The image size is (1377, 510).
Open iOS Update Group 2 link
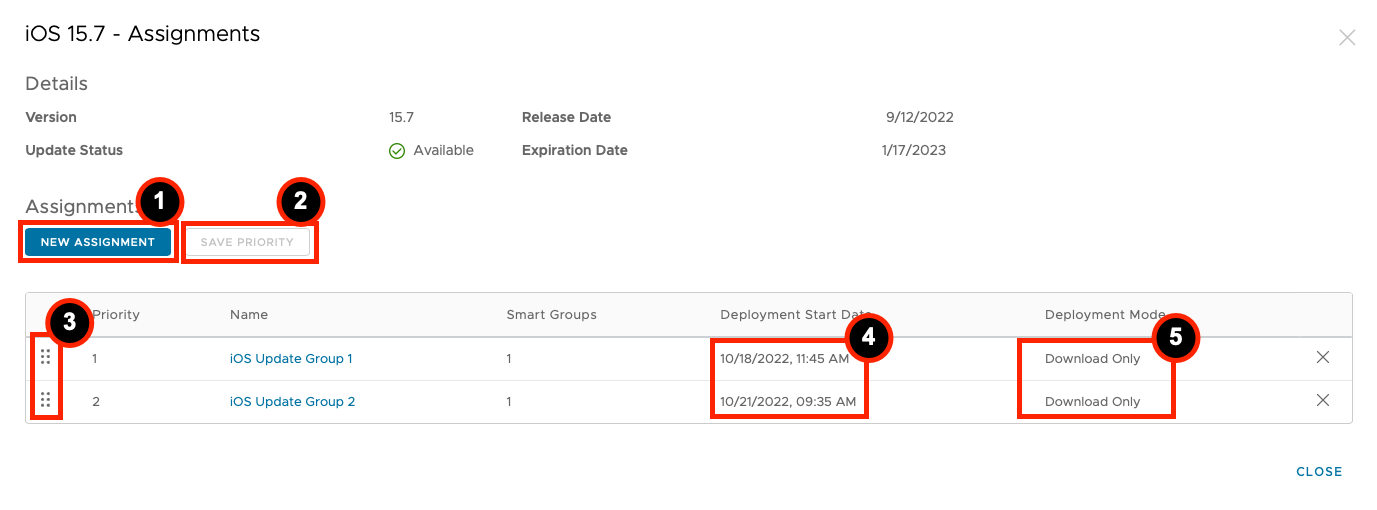coord(292,402)
